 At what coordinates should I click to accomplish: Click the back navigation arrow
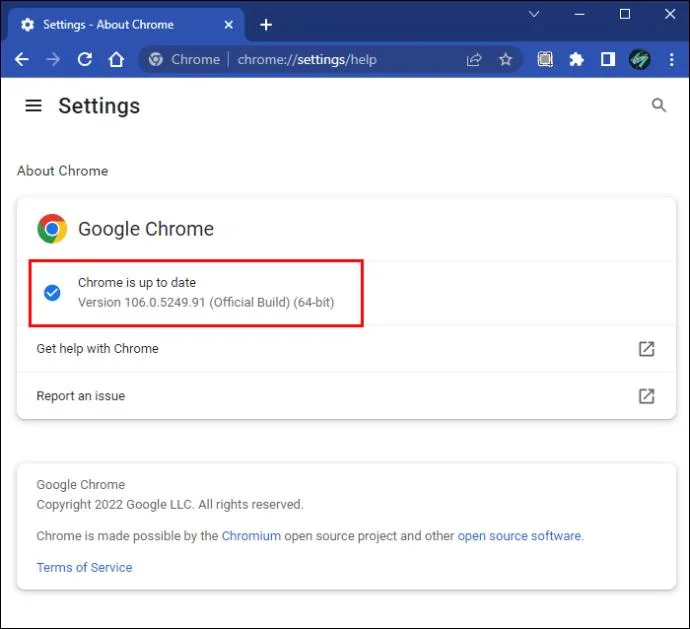click(21, 60)
